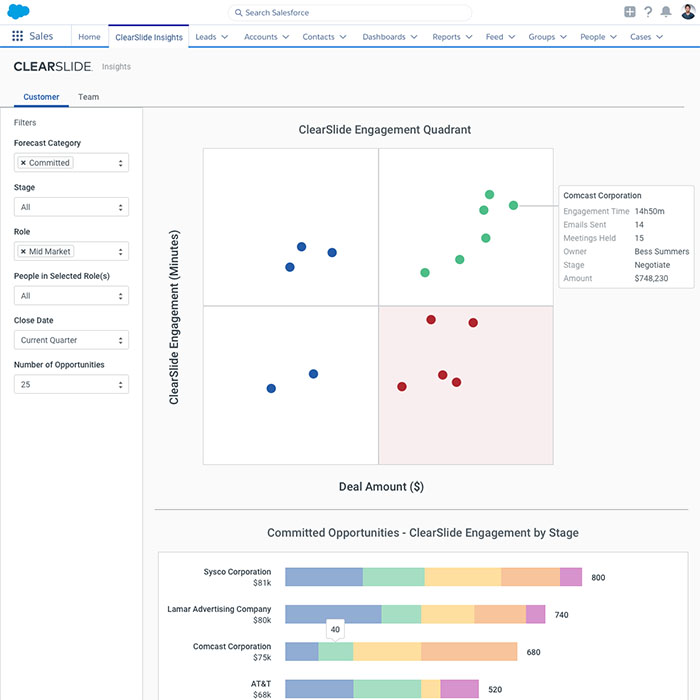Open the Feed tab
The image size is (700, 700).
point(494,37)
